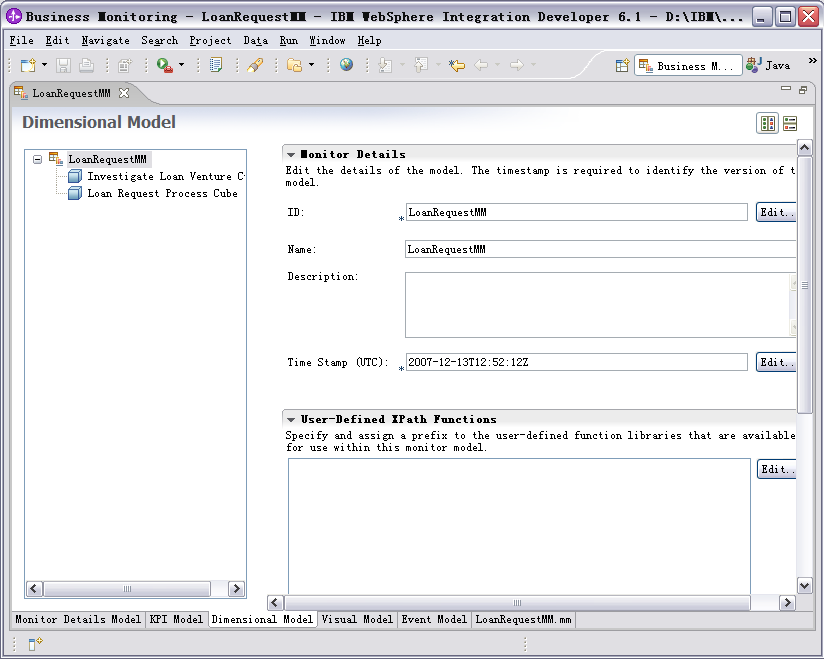This screenshot has height=659, width=824.
Task: Click the Time Stamp (UTC) field
Action: pyautogui.click(x=576, y=362)
